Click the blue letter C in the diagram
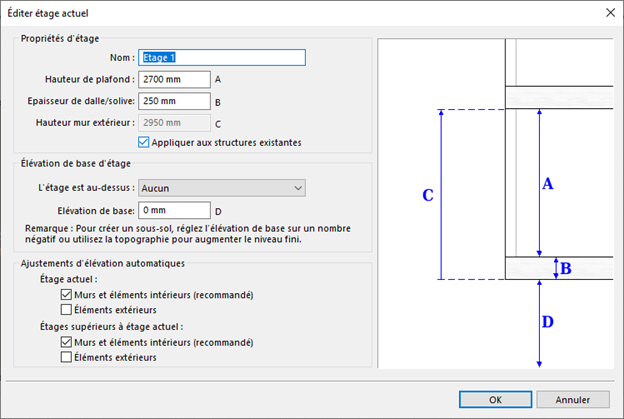Image resolution: width=624 pixels, height=419 pixels. 428,195
